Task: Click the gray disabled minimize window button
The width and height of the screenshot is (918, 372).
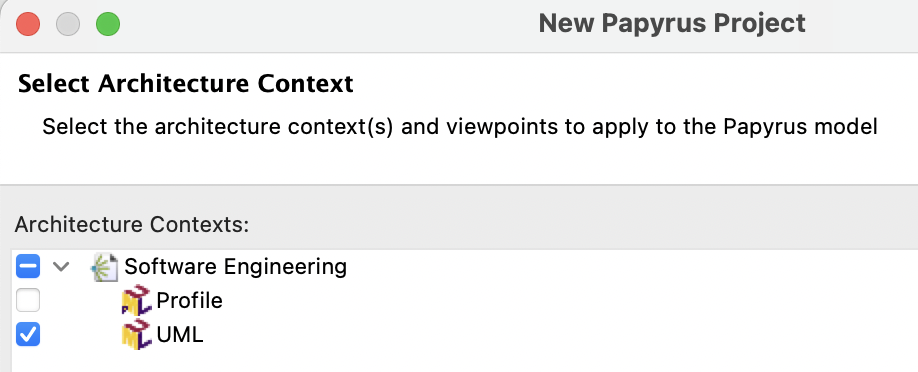Action: (x=68, y=25)
